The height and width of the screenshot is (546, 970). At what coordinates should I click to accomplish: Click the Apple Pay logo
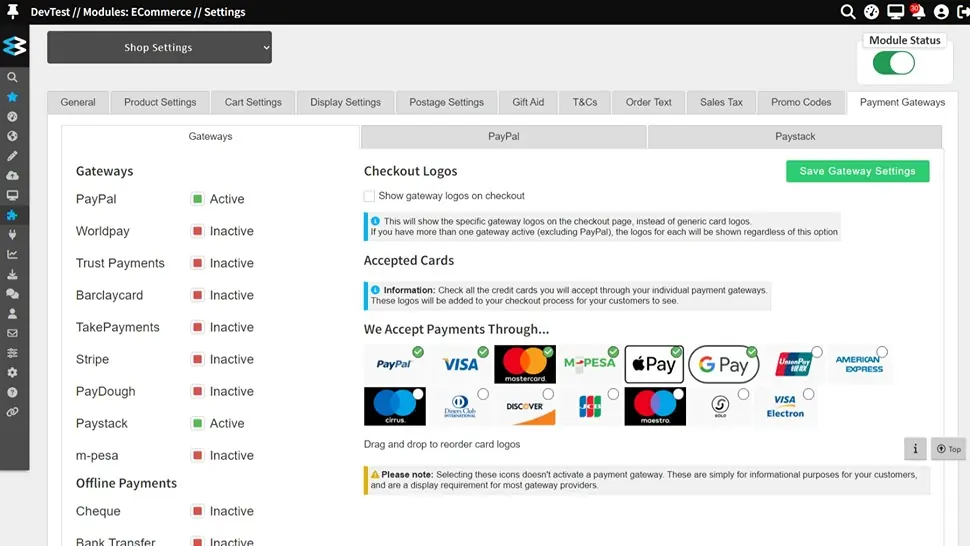click(x=654, y=364)
